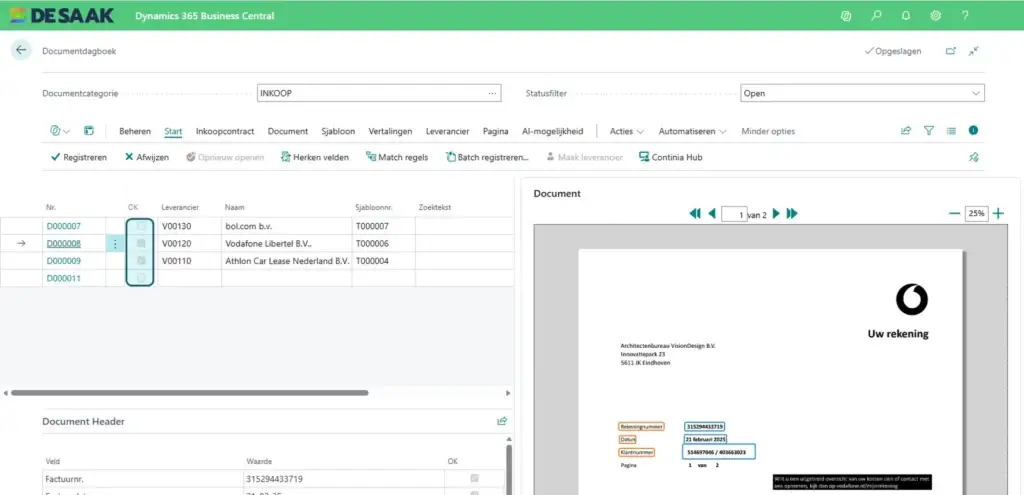Open the Leverancier menu

coord(447,131)
